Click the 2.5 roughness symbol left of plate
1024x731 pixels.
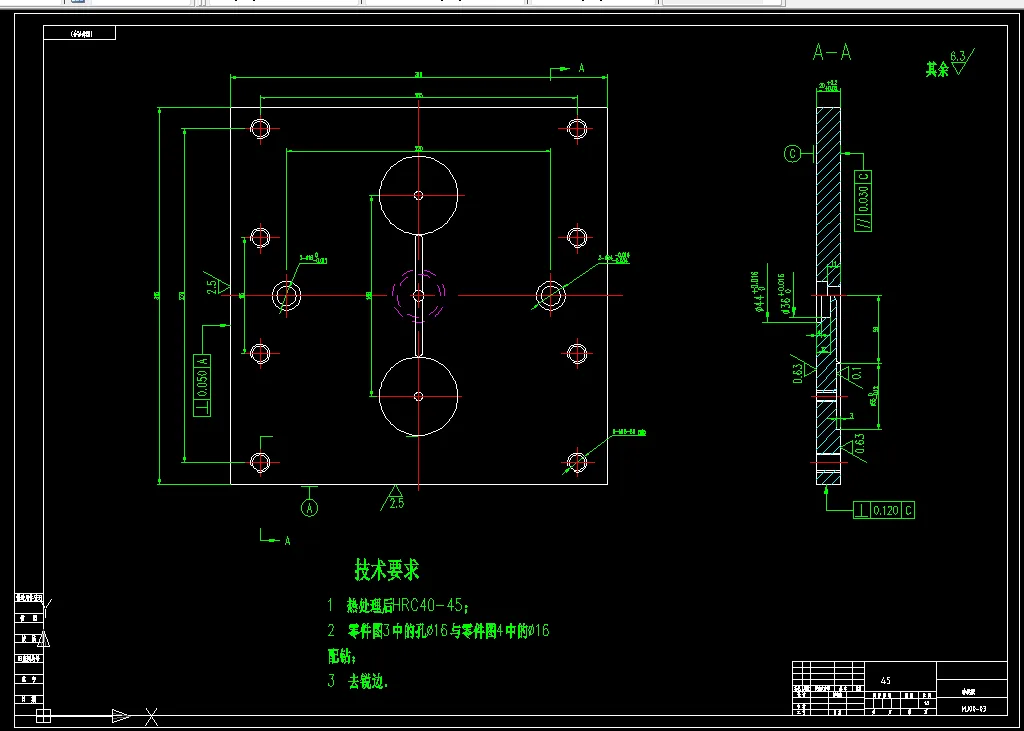217,284
